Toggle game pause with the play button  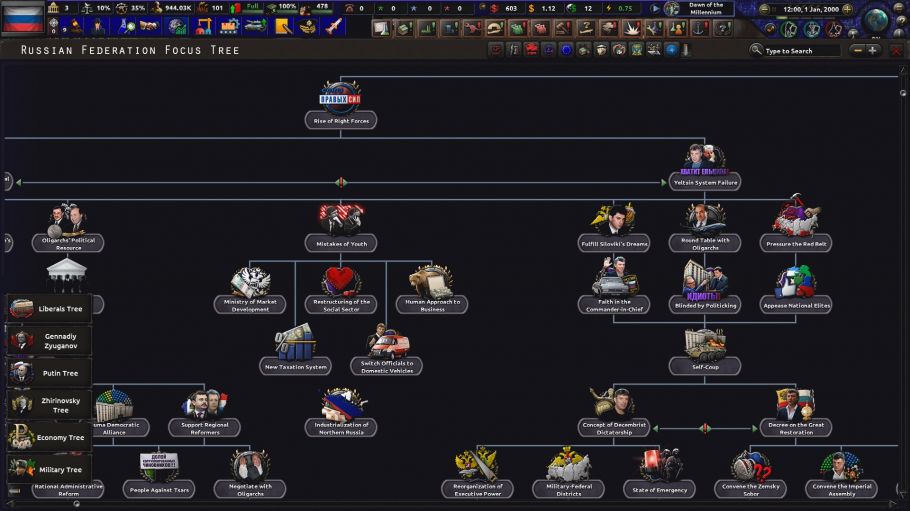655,9
